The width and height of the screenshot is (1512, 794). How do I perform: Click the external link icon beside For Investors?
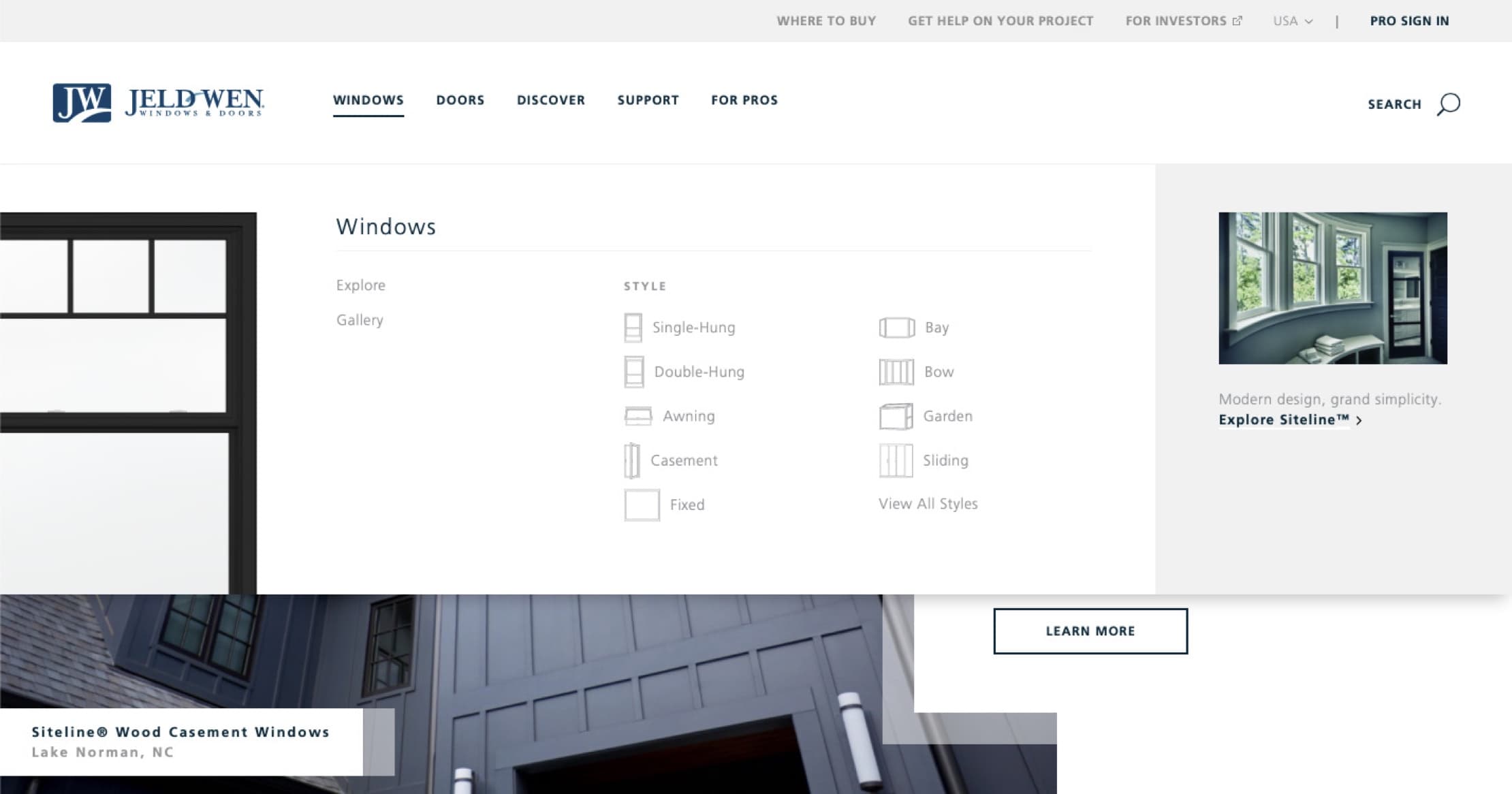pos(1236,20)
